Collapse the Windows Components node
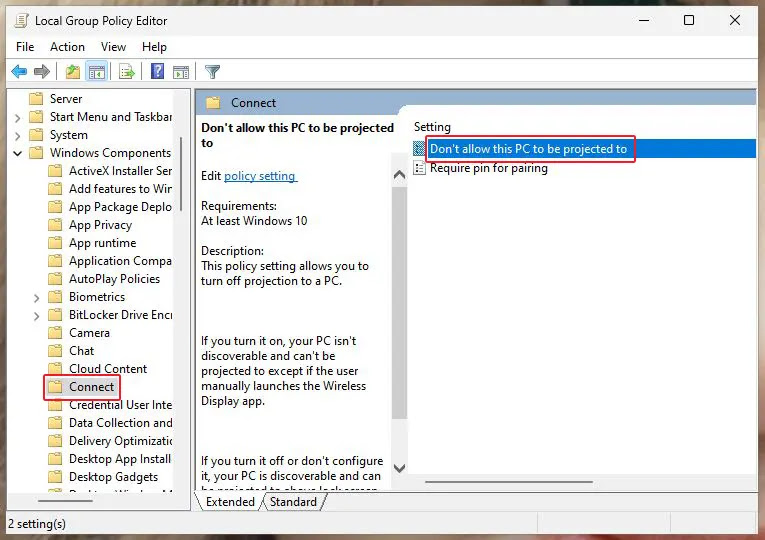 coord(18,153)
